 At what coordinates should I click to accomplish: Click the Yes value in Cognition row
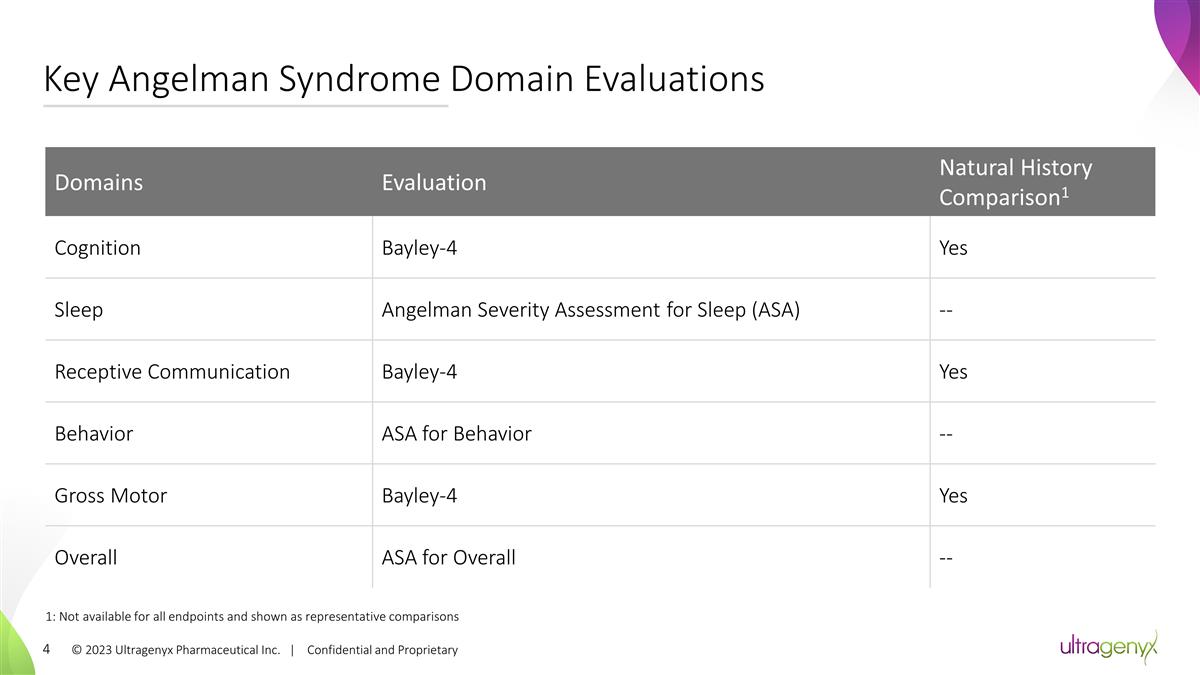point(953,248)
